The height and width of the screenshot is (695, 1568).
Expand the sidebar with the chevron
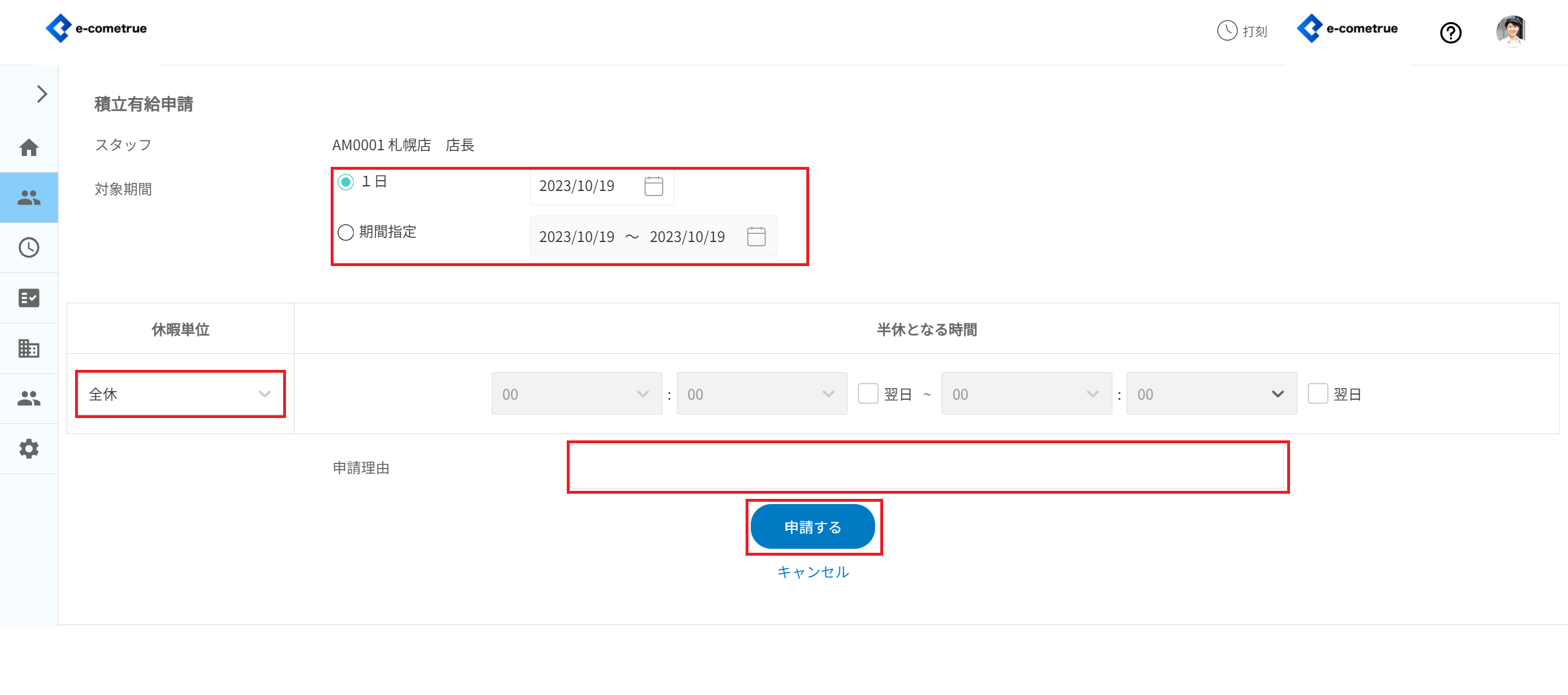click(41, 94)
